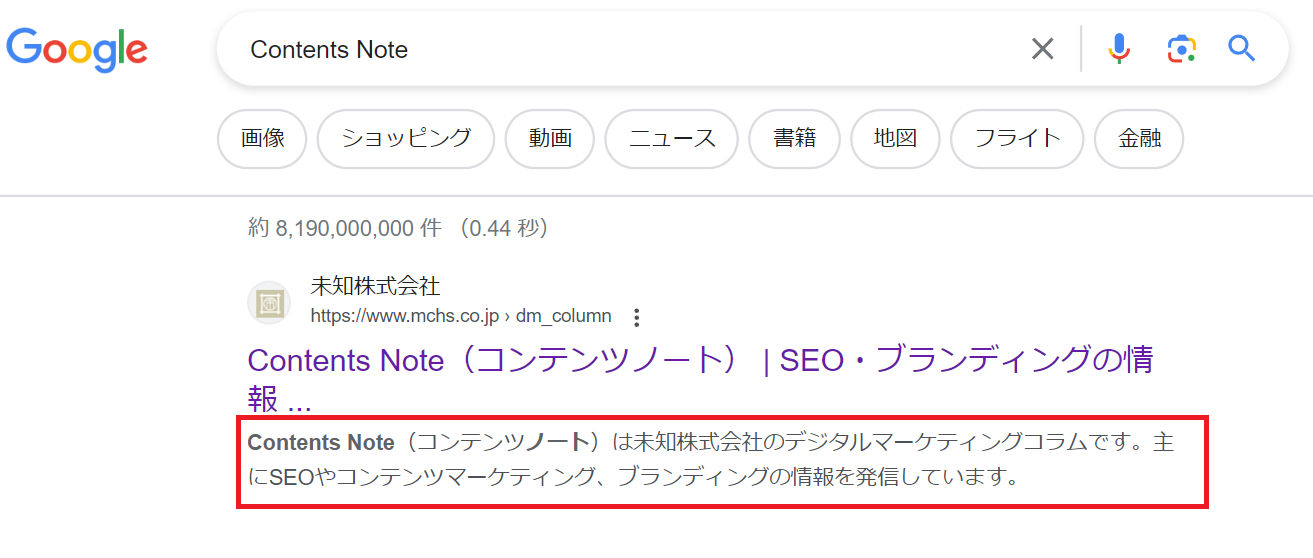
Task: Click the blue magnifier search icon
Action: tap(1242, 49)
